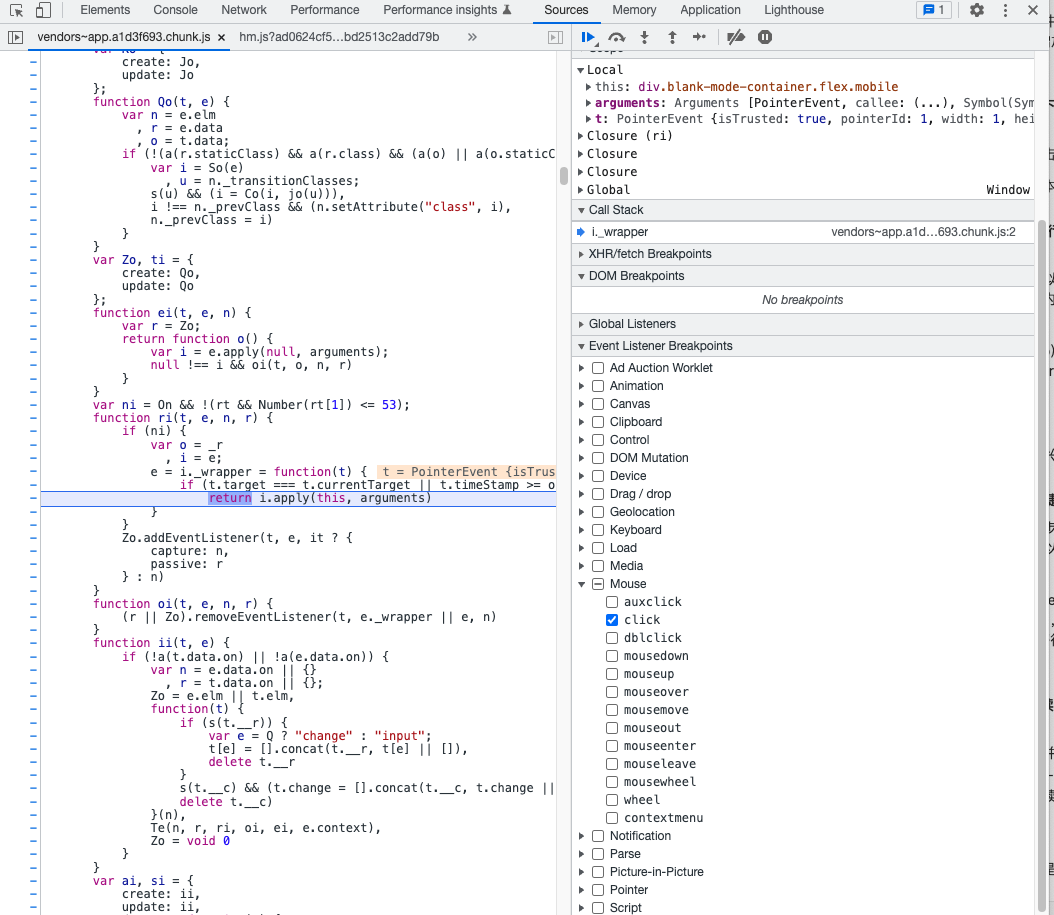Screen dimensions: 1054x915
Task: Close the DevTools panel
Action: (x=1033, y=10)
